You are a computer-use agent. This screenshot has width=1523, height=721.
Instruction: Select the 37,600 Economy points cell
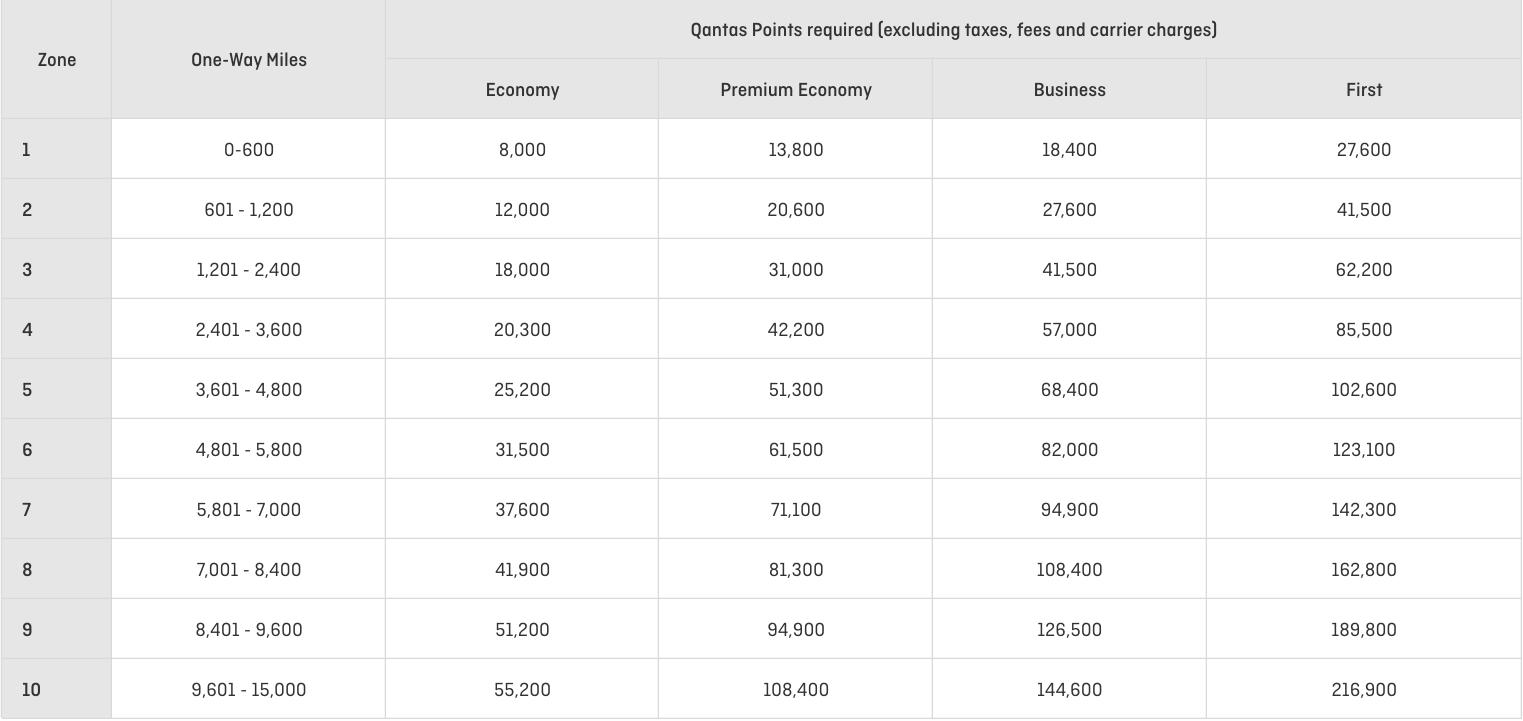coord(522,509)
